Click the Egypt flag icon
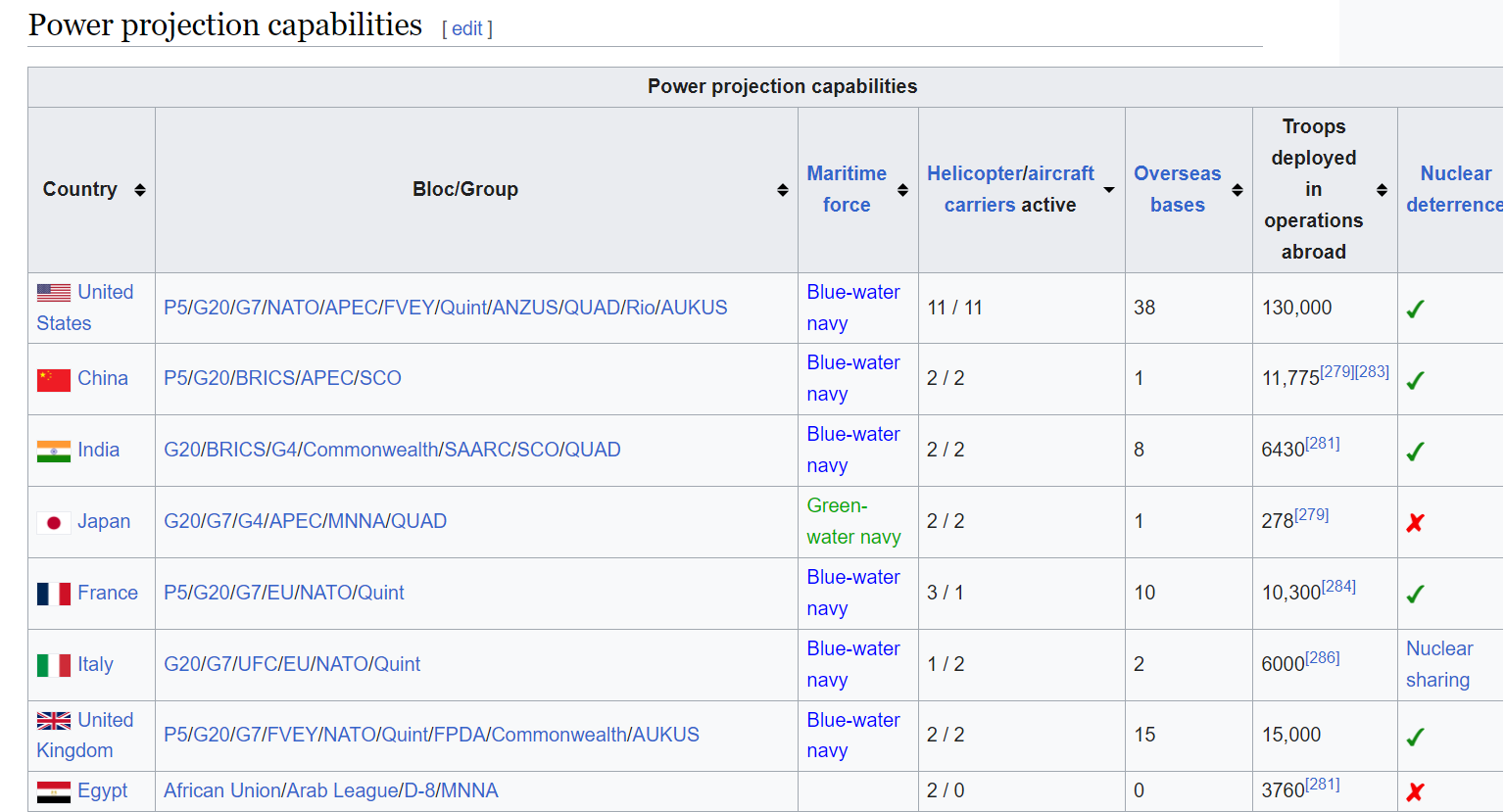 54,791
